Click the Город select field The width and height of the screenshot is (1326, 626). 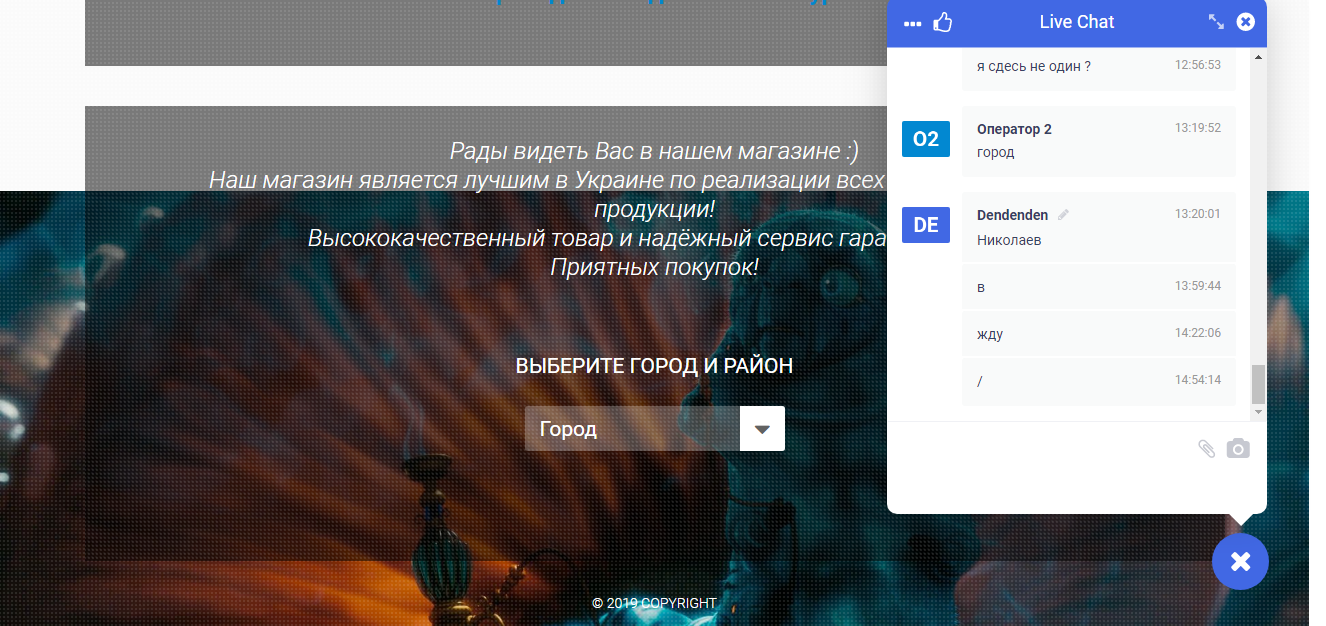click(x=655, y=429)
